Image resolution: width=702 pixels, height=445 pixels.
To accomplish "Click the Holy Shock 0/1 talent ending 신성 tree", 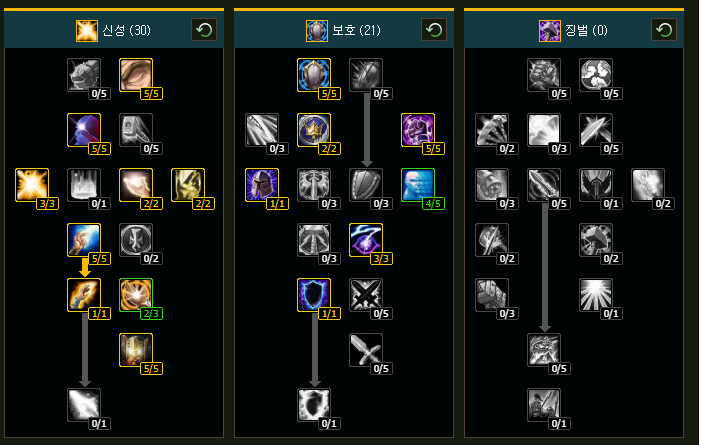I will point(84,405).
